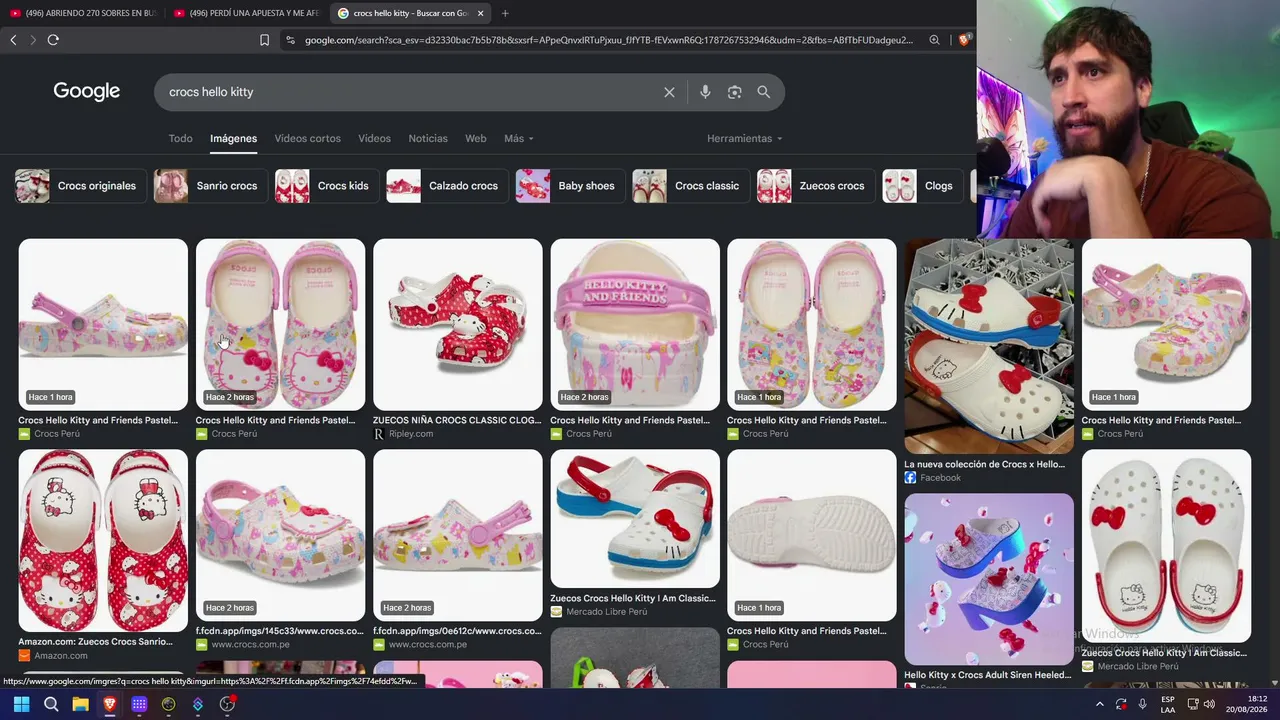Open a new browser tab
Viewport: 1280px width, 720px height.
[x=505, y=13]
